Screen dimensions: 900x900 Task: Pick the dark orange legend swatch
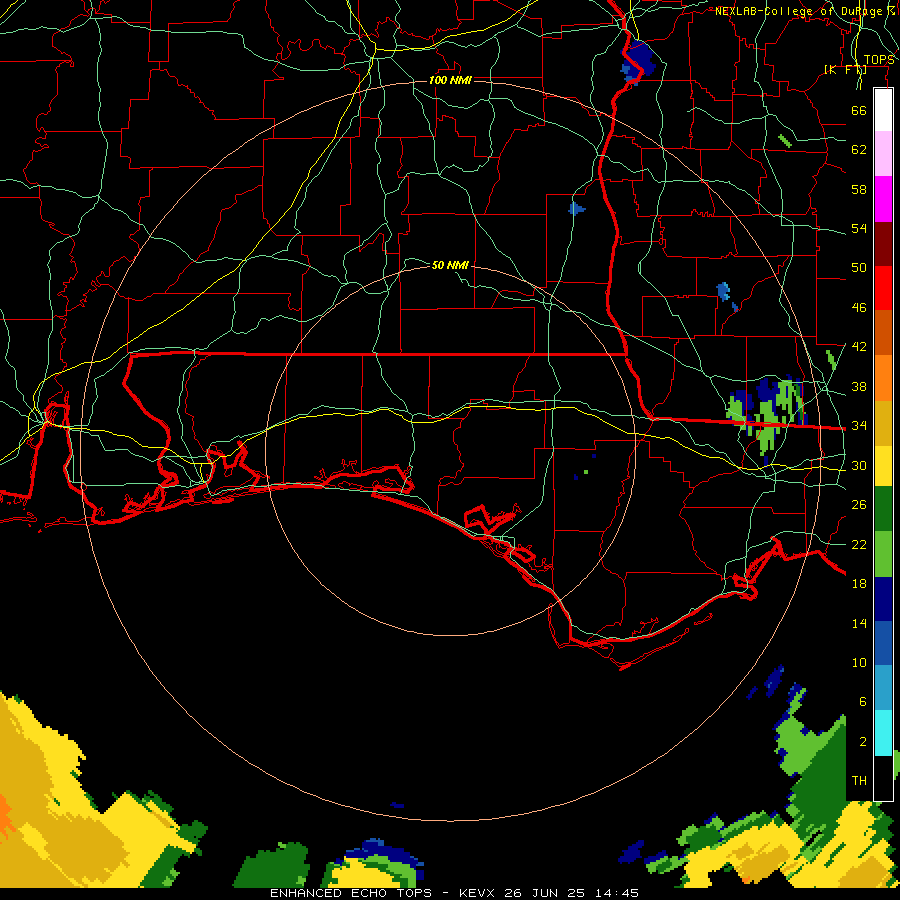[883, 332]
